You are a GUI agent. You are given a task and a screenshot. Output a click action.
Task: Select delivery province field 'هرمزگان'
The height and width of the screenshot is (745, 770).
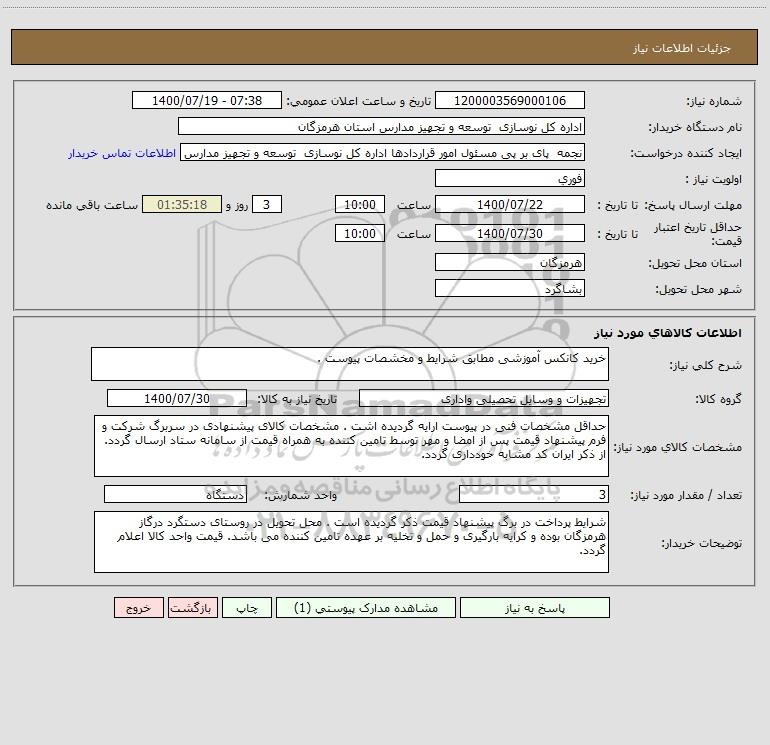tap(510, 263)
